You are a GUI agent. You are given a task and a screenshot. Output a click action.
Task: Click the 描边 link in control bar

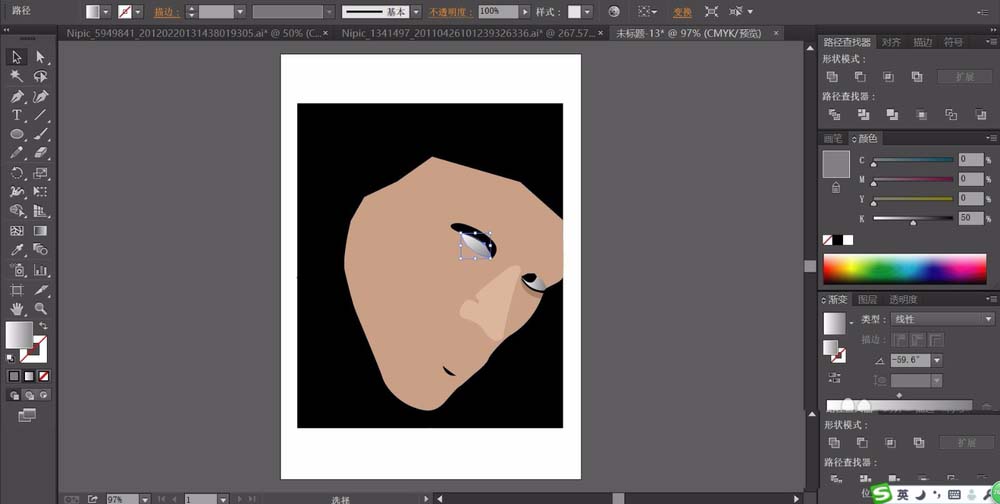[x=166, y=12]
